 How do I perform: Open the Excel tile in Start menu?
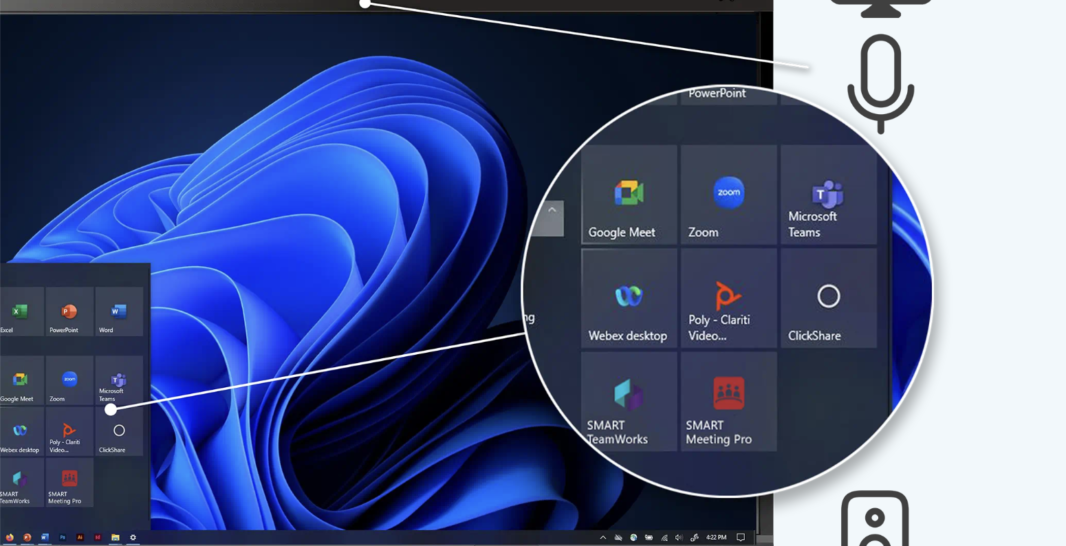[x=20, y=313]
